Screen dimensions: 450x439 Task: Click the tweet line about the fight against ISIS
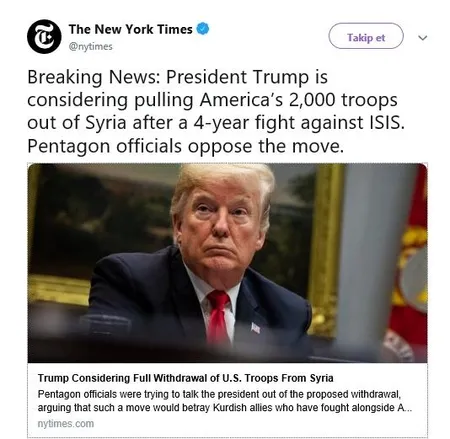tap(216, 123)
